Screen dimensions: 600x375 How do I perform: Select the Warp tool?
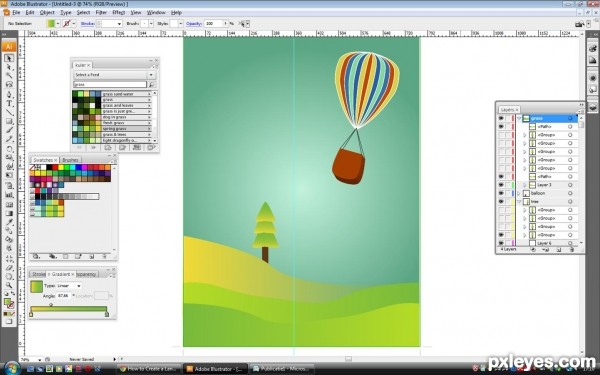tap(9, 167)
